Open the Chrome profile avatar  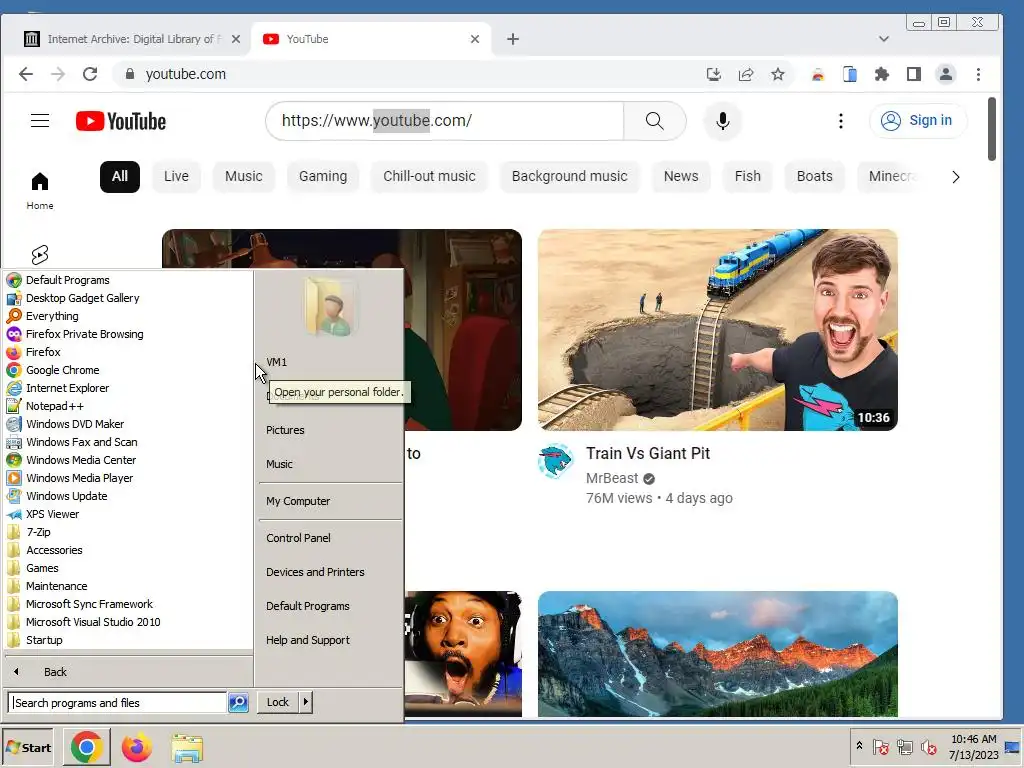click(946, 74)
